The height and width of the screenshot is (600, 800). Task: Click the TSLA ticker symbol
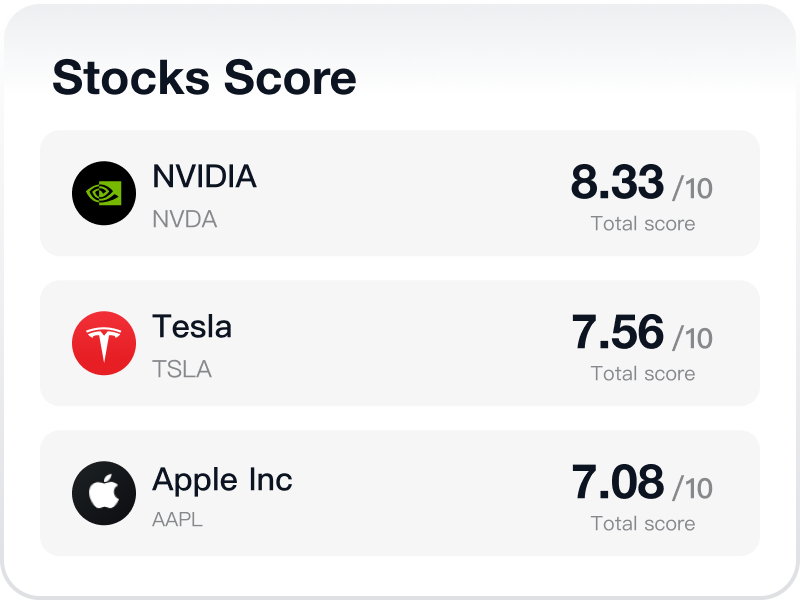(x=182, y=369)
